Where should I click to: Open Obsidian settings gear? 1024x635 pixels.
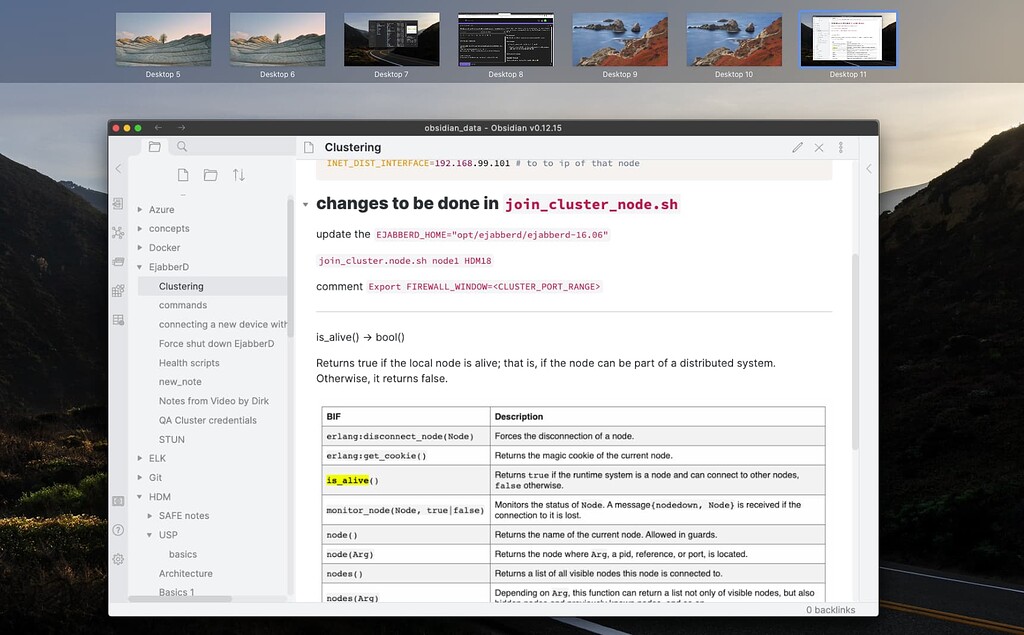(x=118, y=559)
